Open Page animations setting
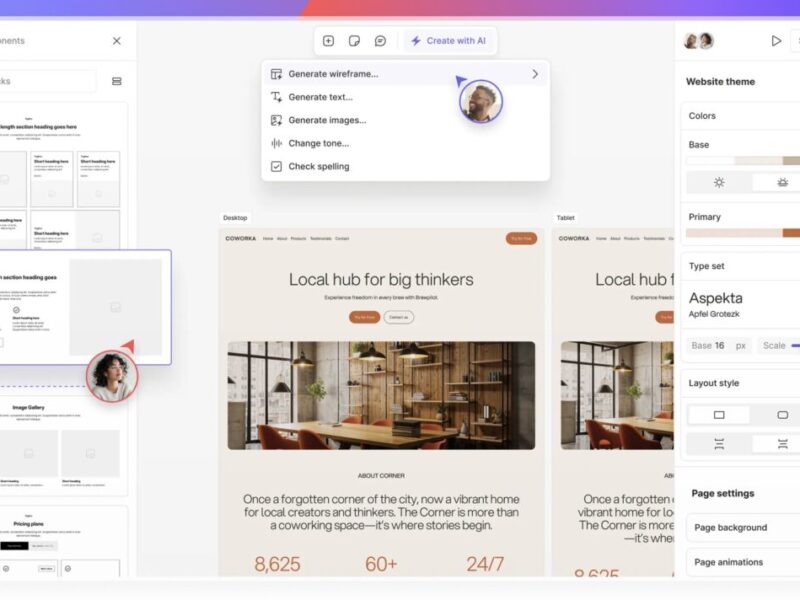This screenshot has width=800, height=600. click(743, 562)
